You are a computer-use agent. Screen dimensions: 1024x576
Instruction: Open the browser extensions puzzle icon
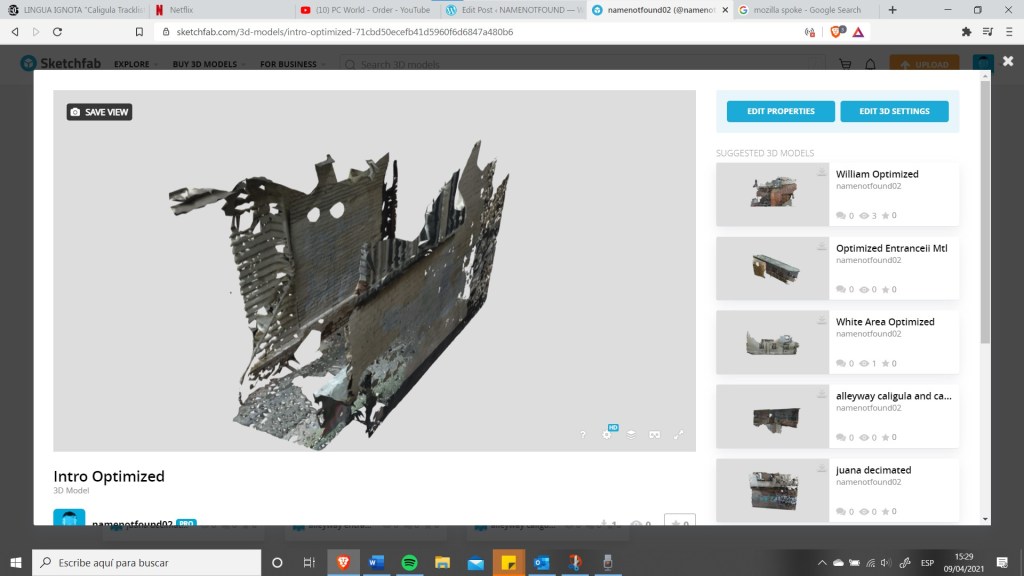966,32
